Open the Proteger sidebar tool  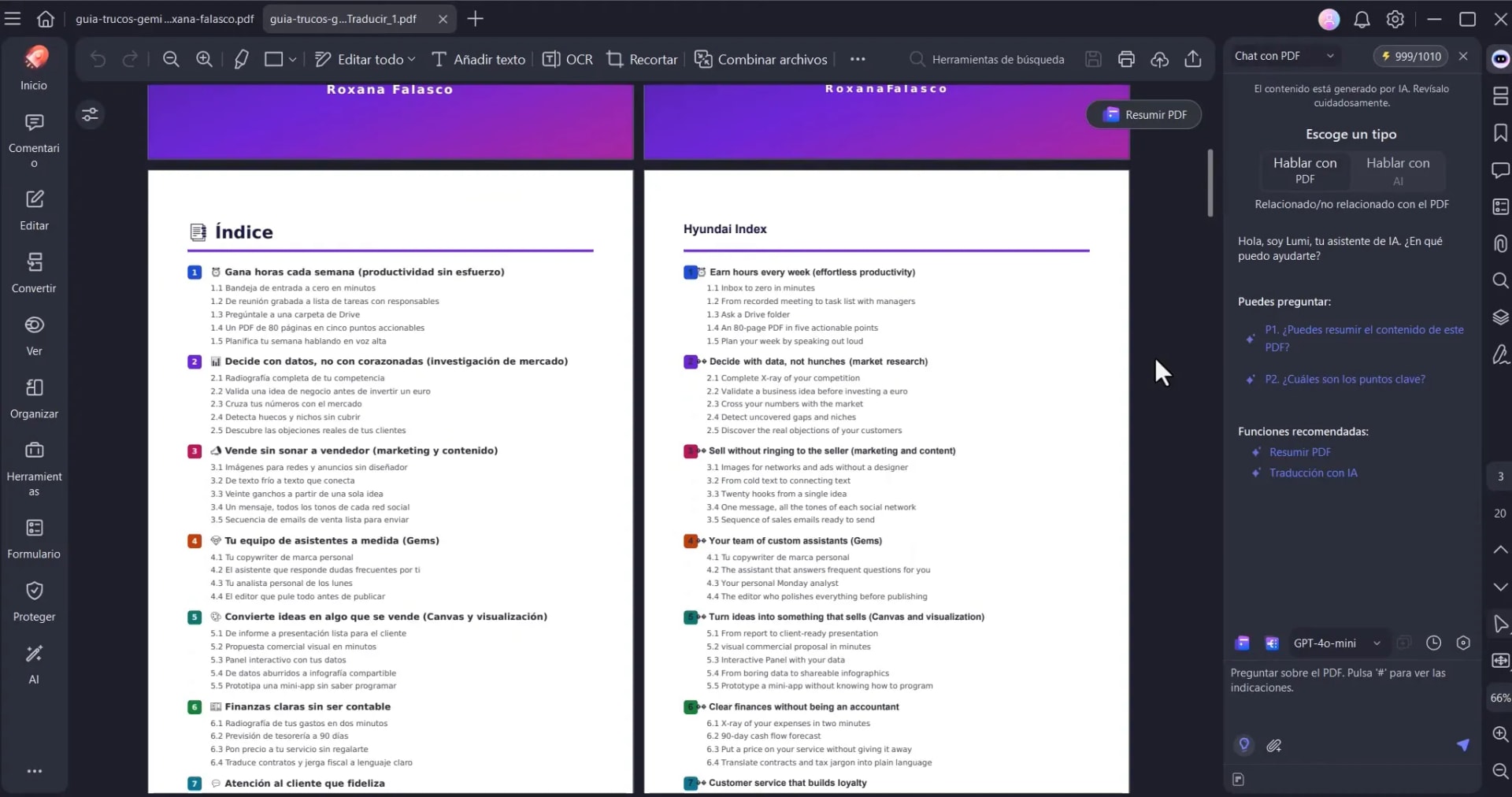coord(34,601)
